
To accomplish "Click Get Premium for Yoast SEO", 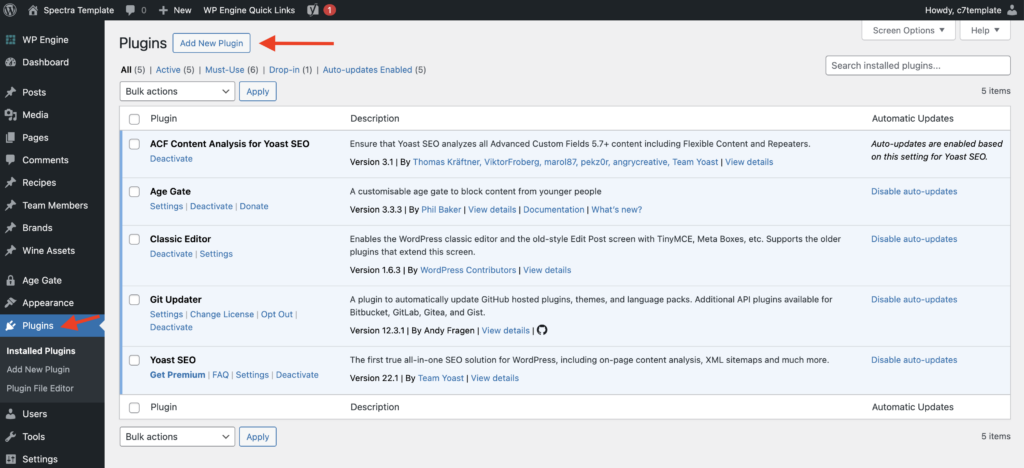I will click(178, 375).
